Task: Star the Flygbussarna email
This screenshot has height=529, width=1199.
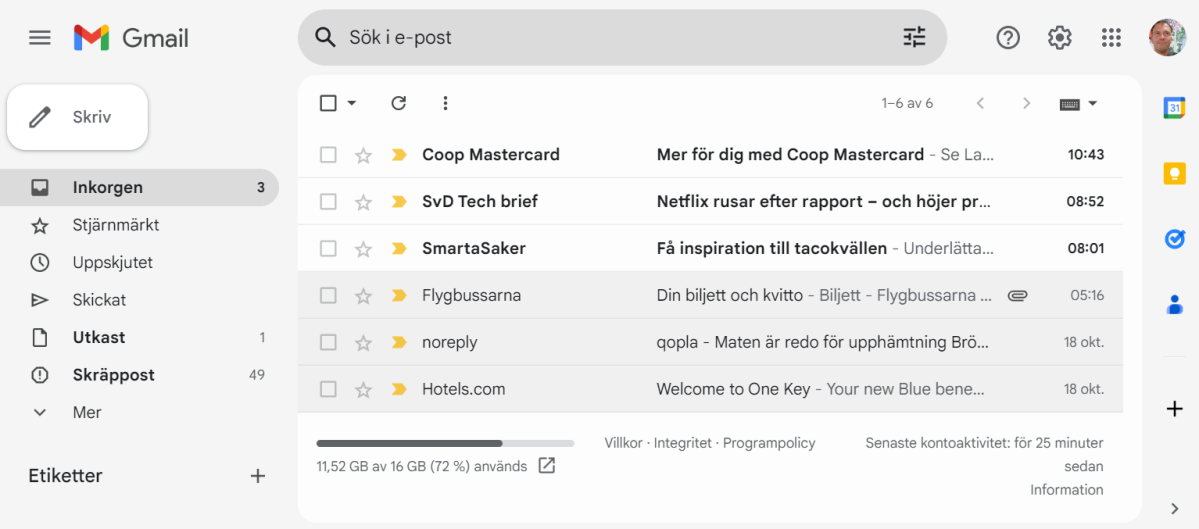Action: click(363, 296)
